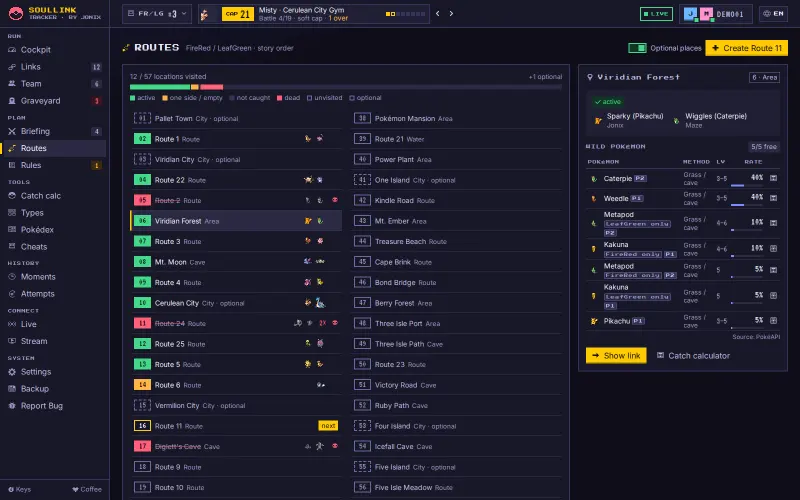Click the Create Route 11 button
This screenshot has height=500, width=800.
pos(746,48)
